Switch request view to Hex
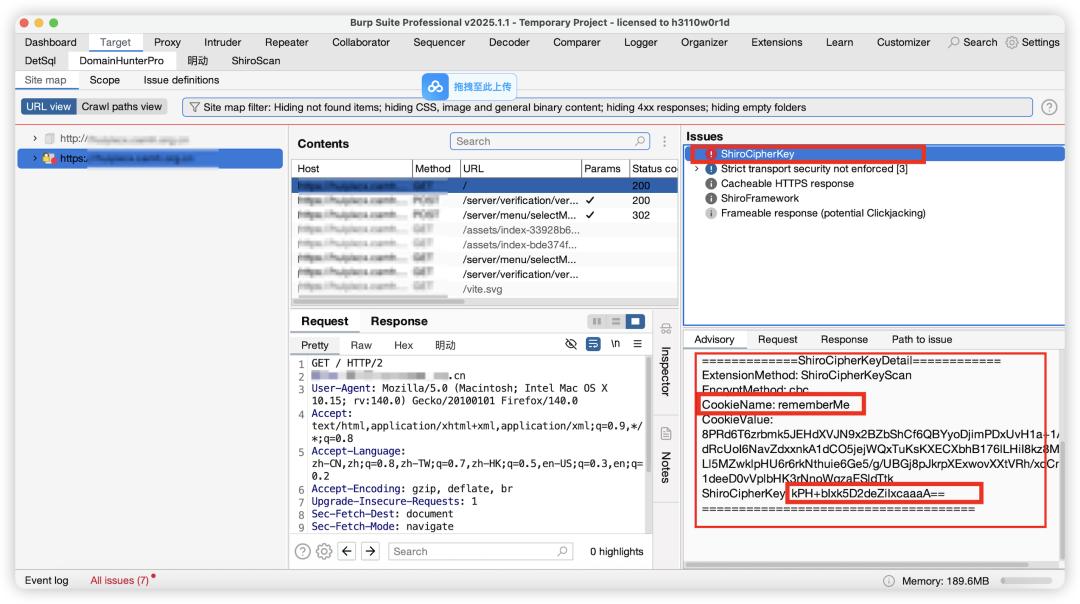Viewport: 1080px width, 604px height. click(404, 345)
